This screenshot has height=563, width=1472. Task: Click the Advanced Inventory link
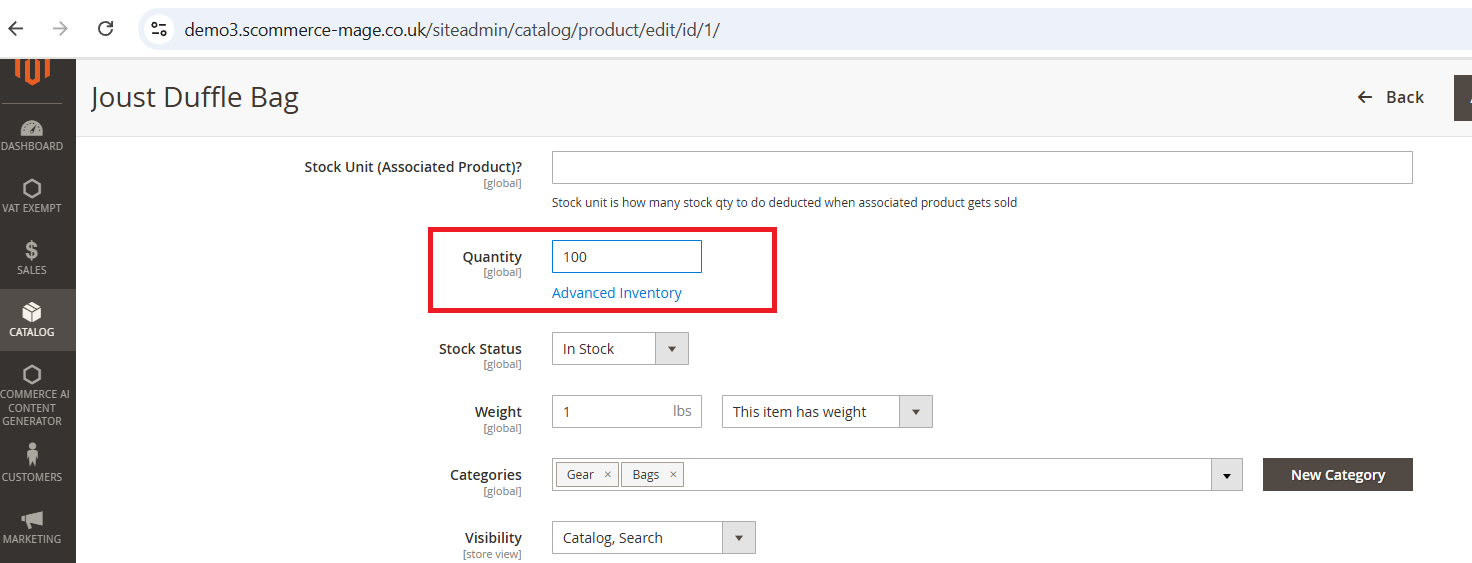click(616, 293)
